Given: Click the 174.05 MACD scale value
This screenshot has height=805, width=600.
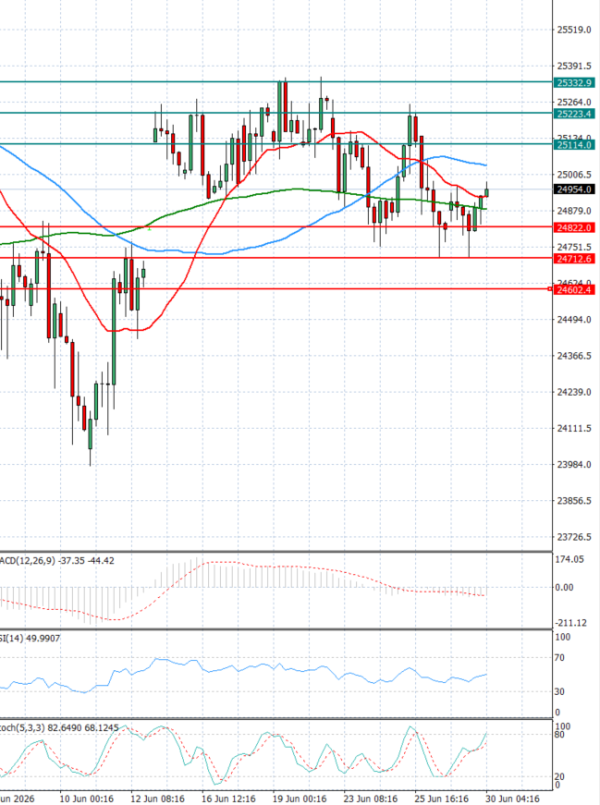Looking at the screenshot, I should (569, 560).
